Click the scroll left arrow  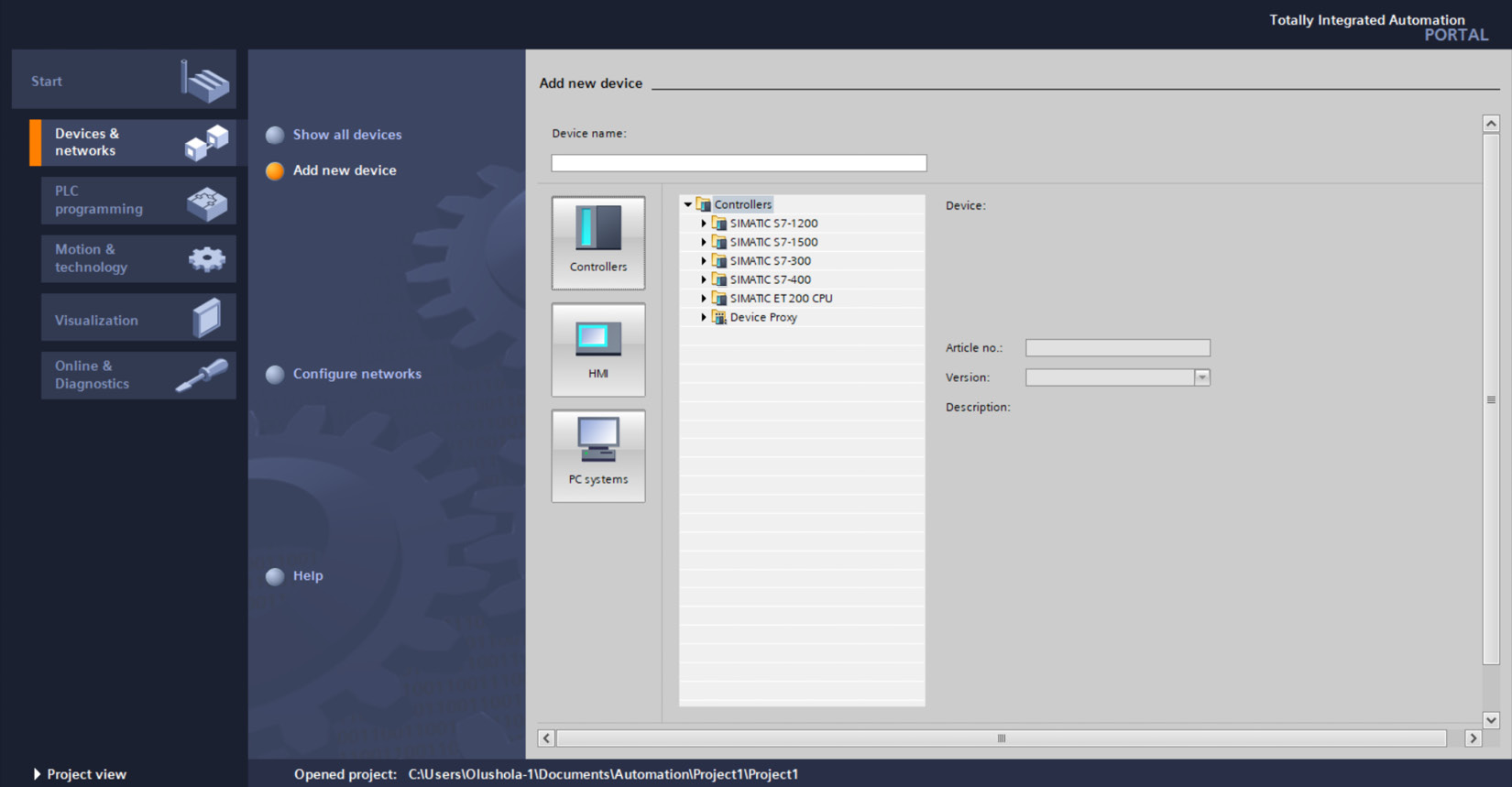click(546, 738)
